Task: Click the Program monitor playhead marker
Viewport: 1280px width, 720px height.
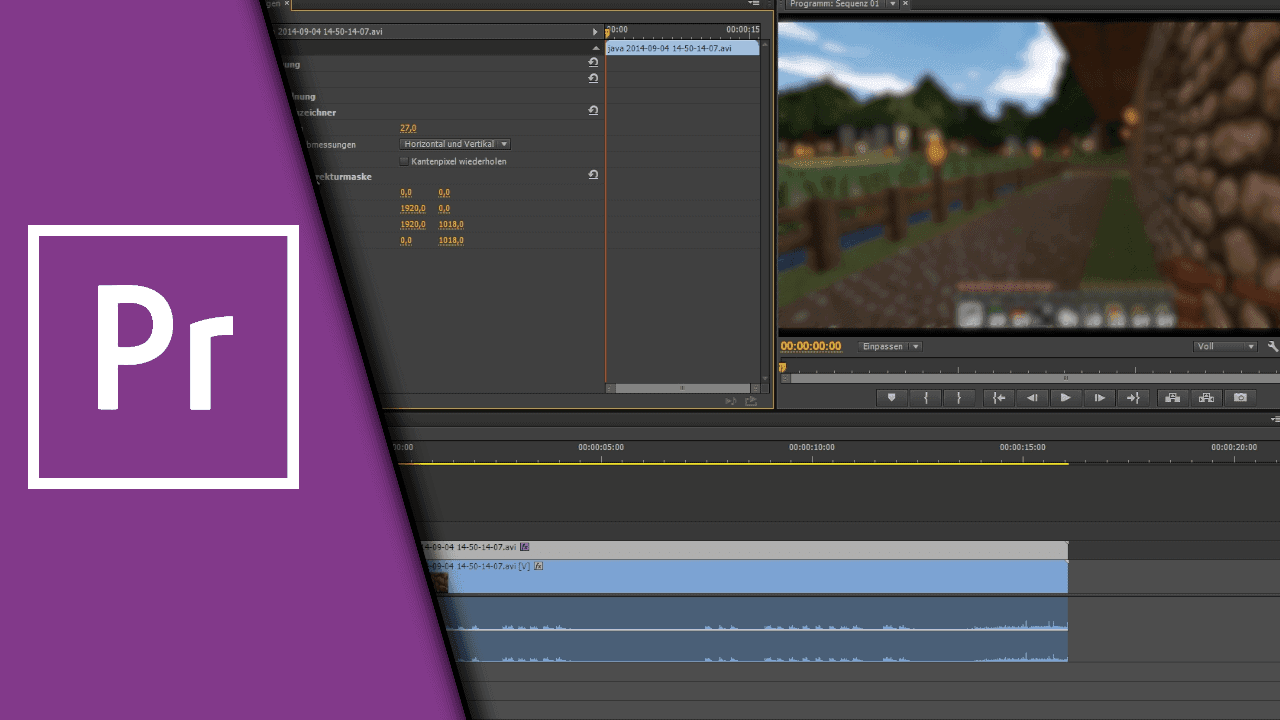Action: pos(783,367)
